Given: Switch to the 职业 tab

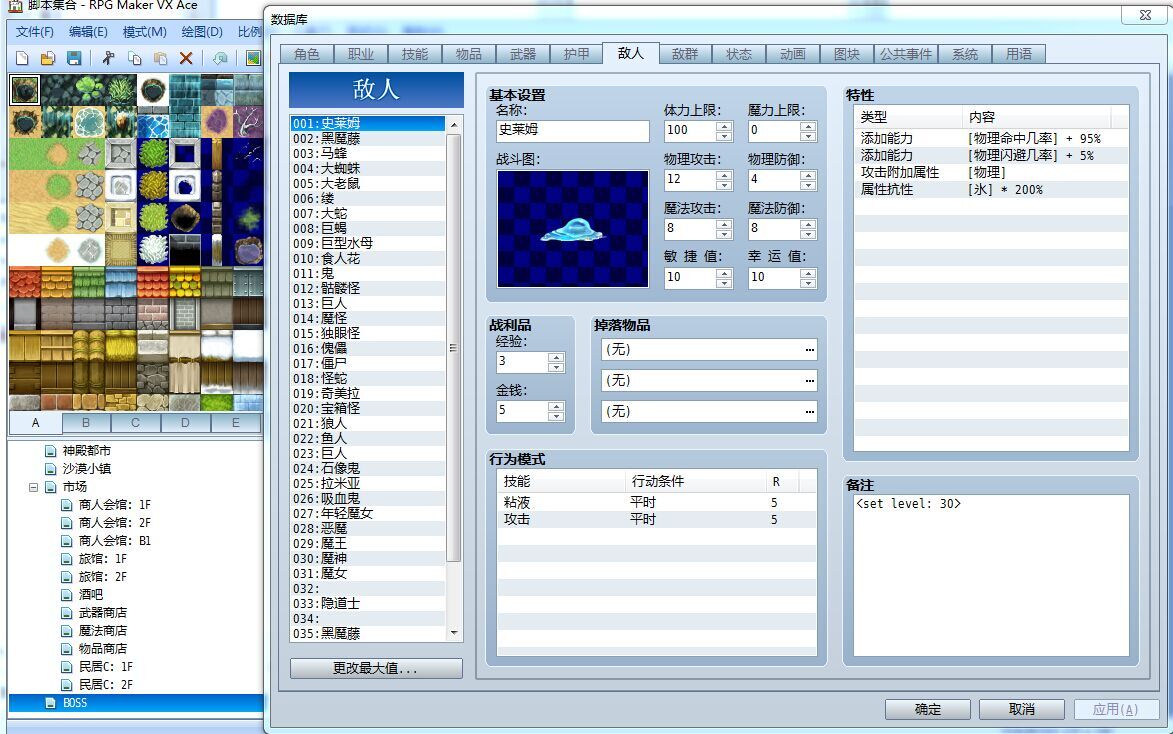Looking at the screenshot, I should 361,54.
